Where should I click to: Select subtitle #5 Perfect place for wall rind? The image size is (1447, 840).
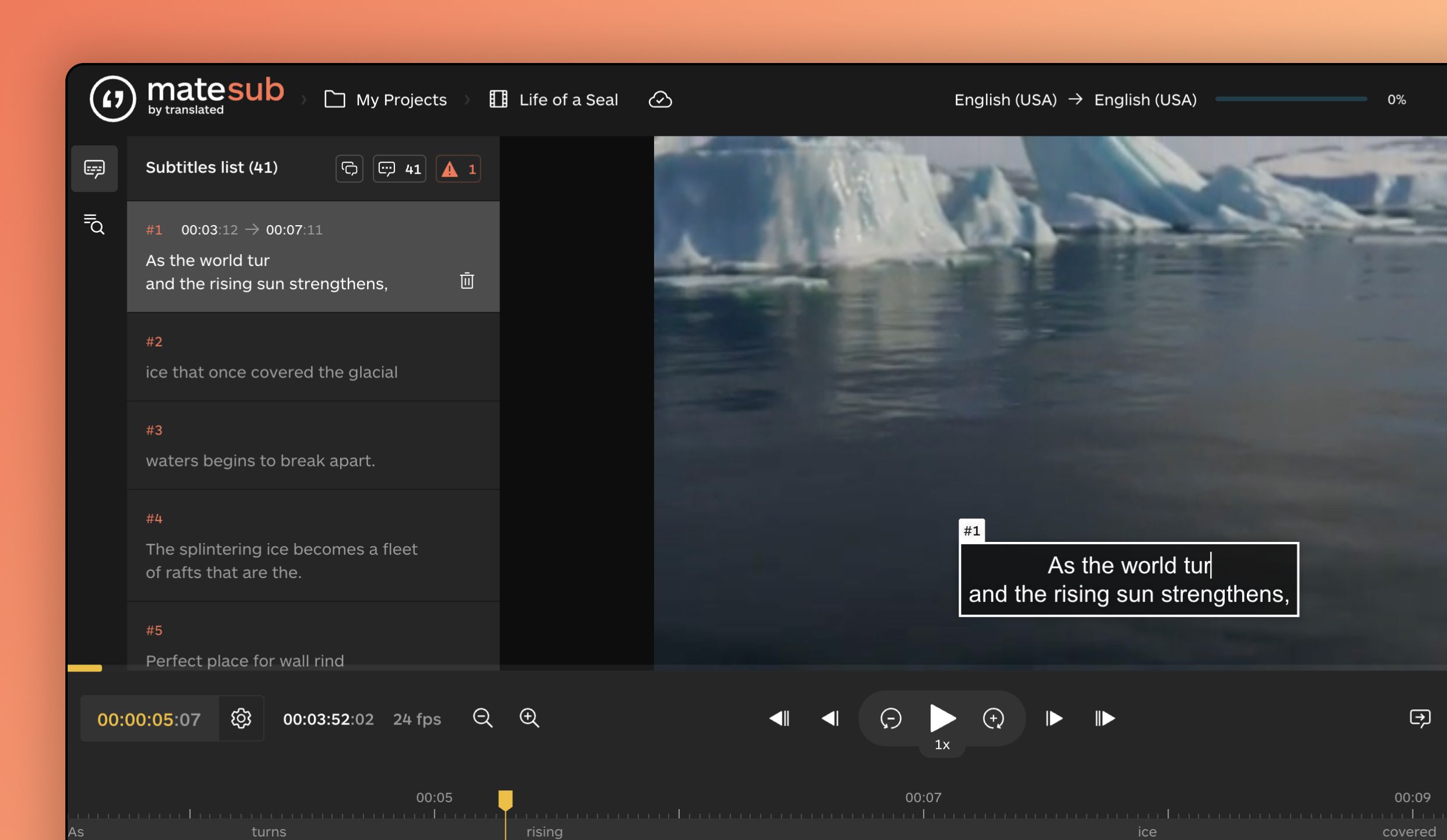(x=313, y=637)
